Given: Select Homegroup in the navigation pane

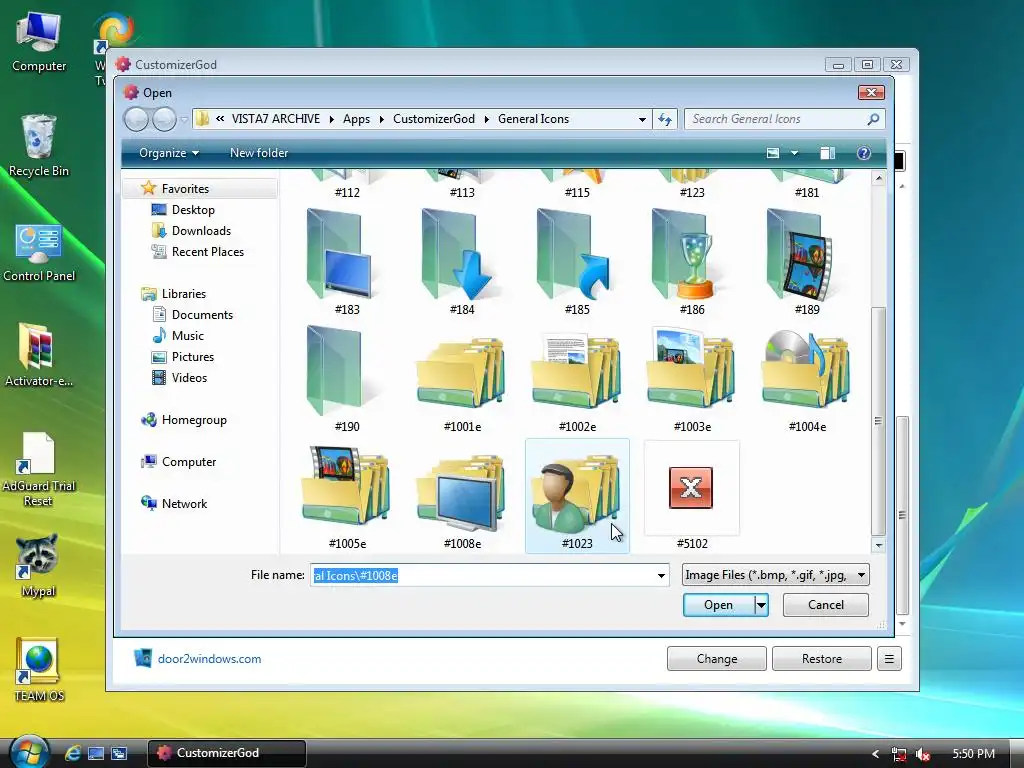Looking at the screenshot, I should tap(194, 420).
